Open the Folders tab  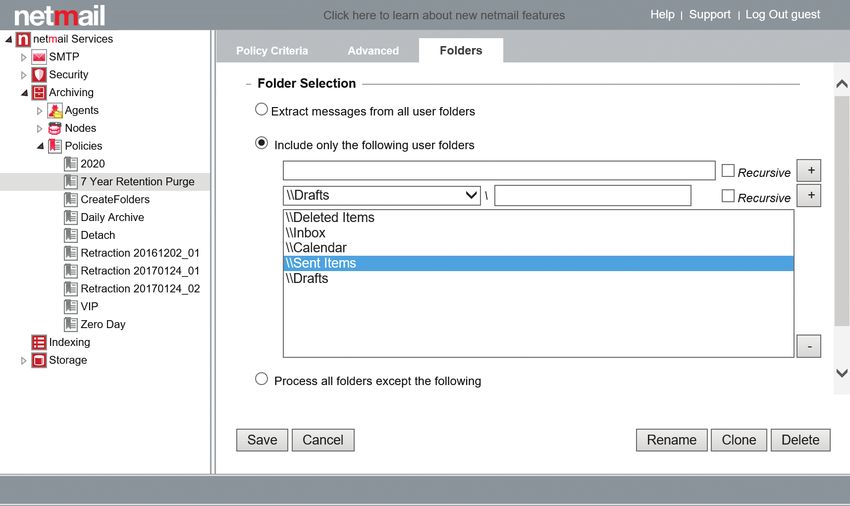[461, 50]
